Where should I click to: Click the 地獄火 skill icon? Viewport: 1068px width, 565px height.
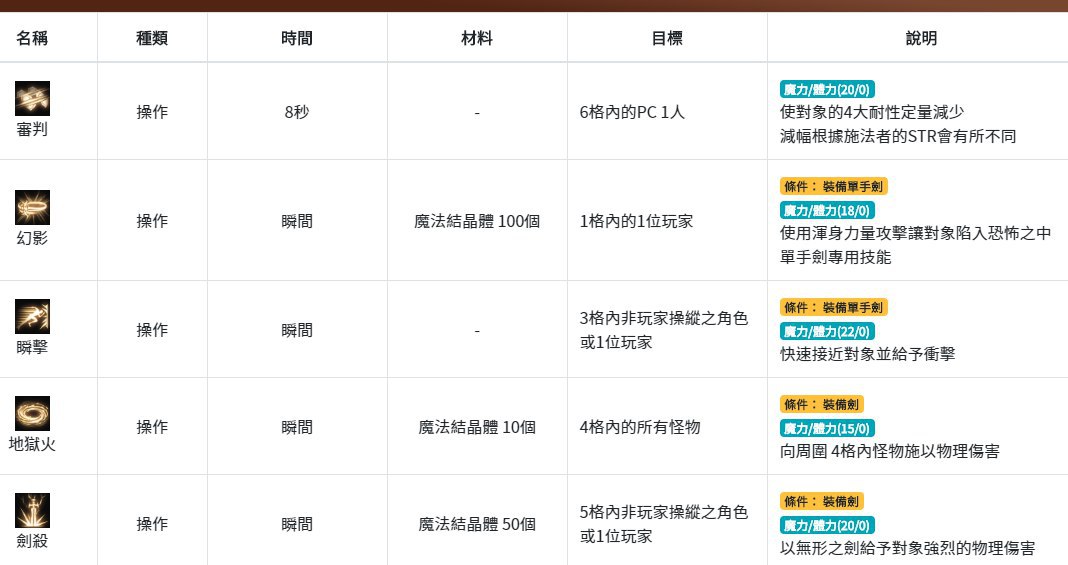32,413
